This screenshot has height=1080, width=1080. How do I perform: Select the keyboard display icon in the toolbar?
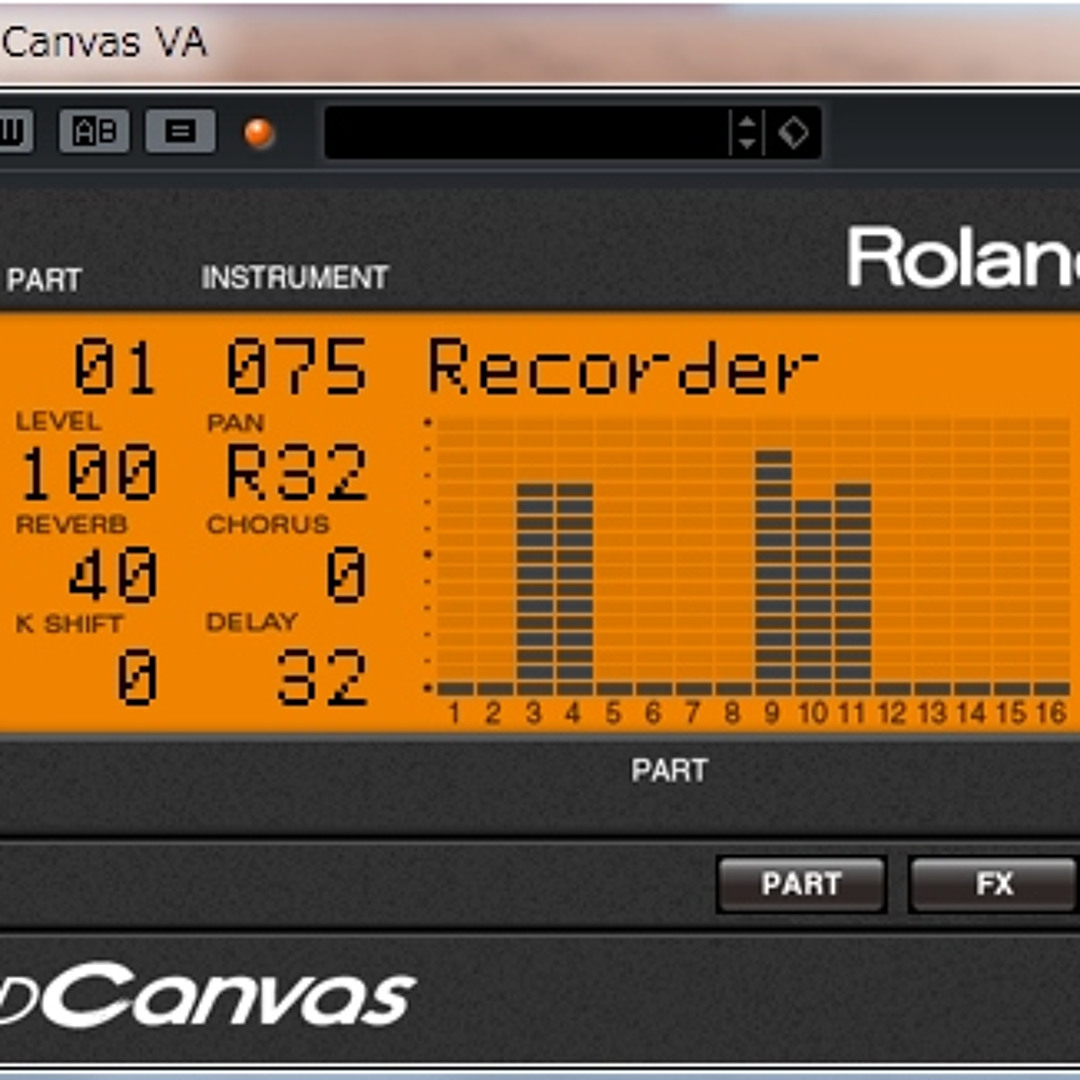18,132
